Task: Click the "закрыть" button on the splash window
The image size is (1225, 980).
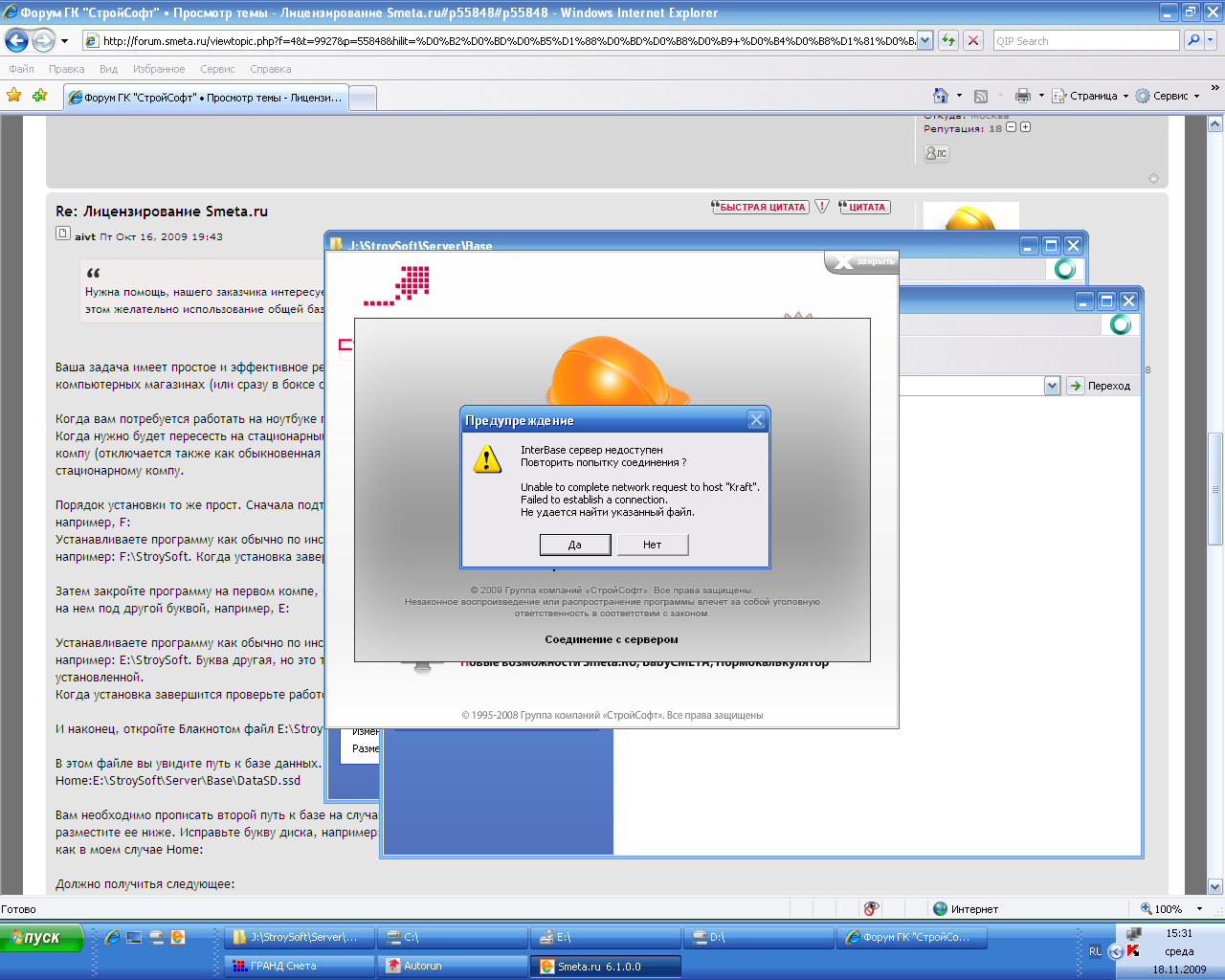Action: (x=861, y=261)
